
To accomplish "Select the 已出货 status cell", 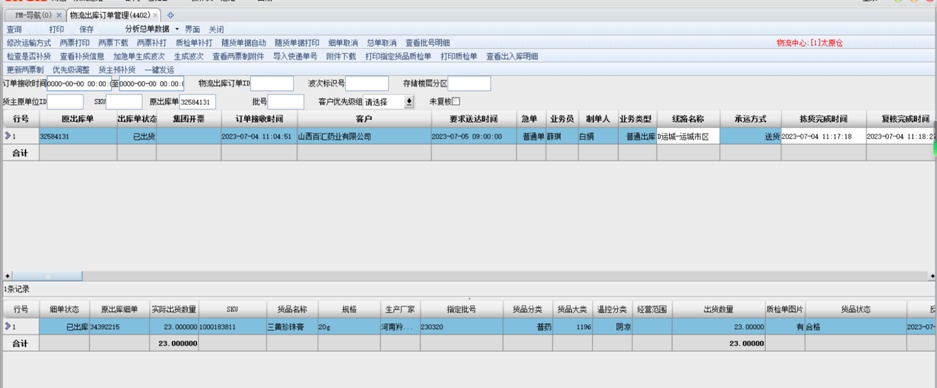I will [136, 136].
